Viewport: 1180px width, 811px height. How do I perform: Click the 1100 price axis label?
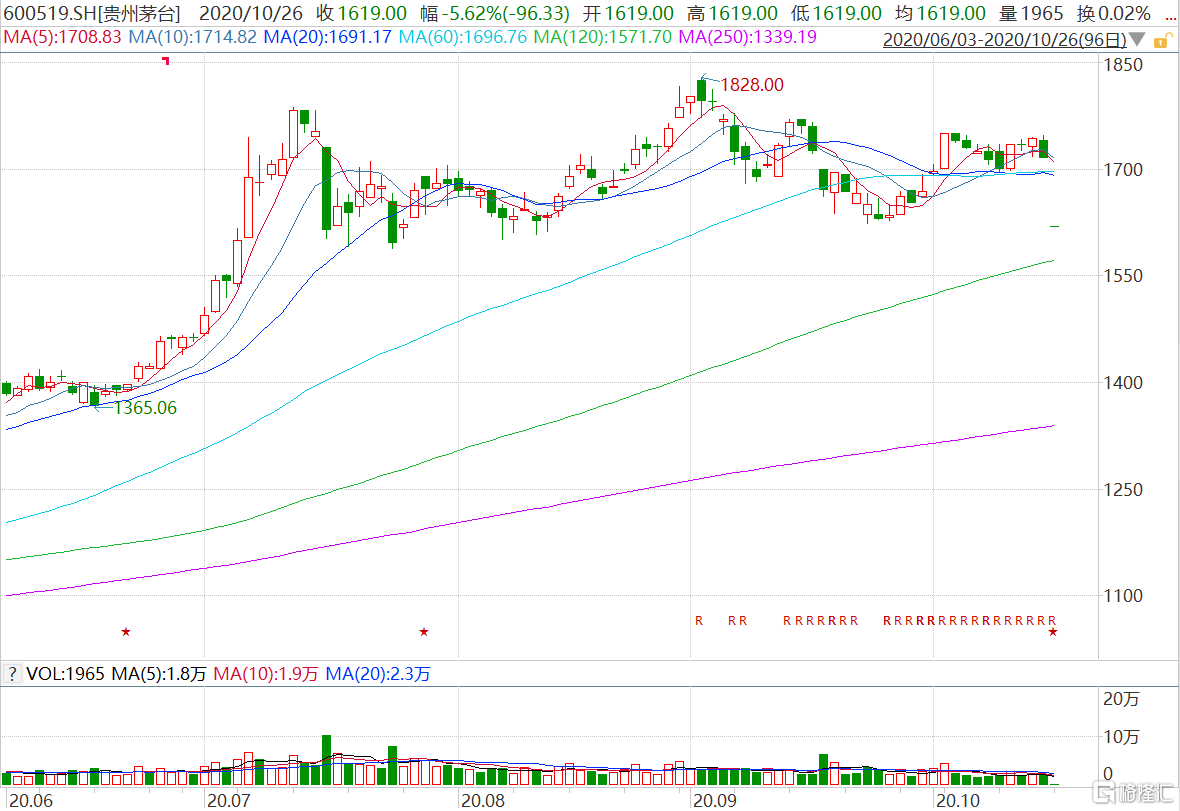1123,596
